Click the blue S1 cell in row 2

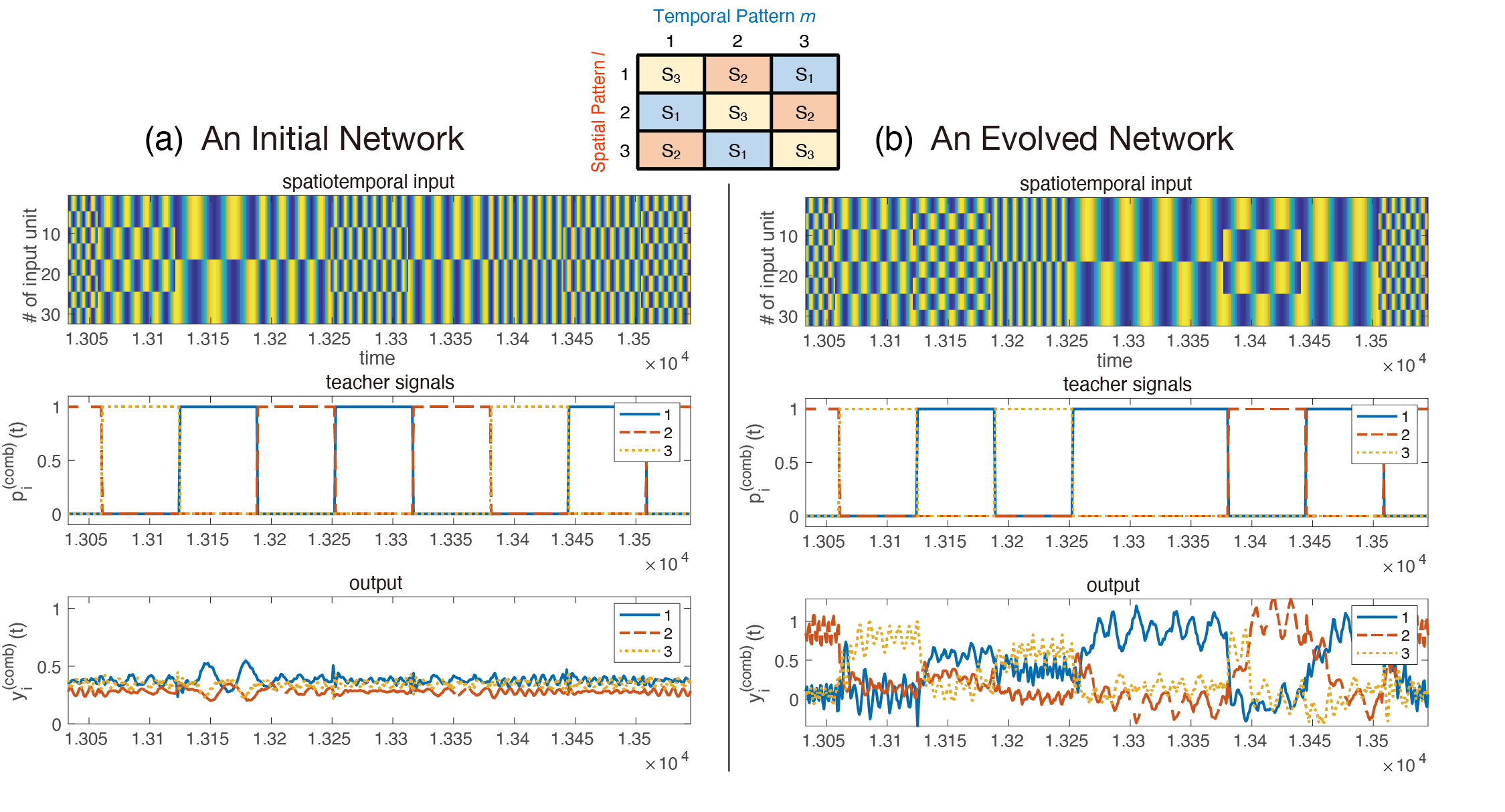coord(671,112)
